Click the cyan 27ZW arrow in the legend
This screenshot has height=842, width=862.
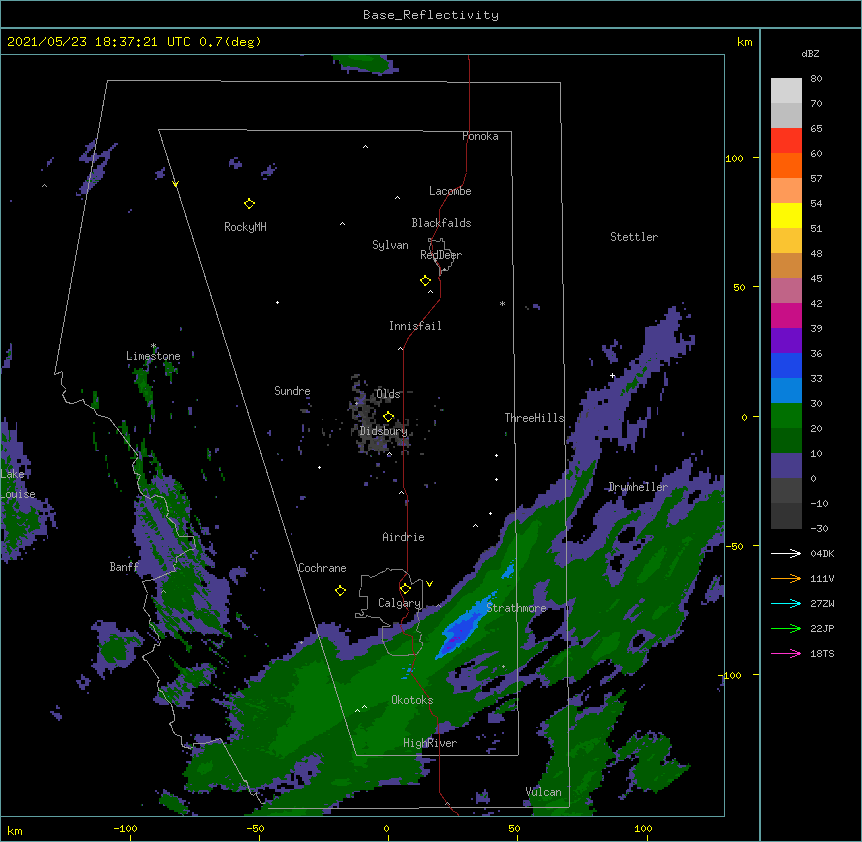[x=786, y=603]
